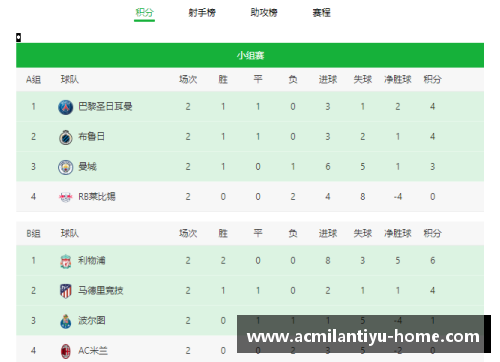Open the 助攻榜 tab
Screen dimensions: 500x362
(x=264, y=13)
